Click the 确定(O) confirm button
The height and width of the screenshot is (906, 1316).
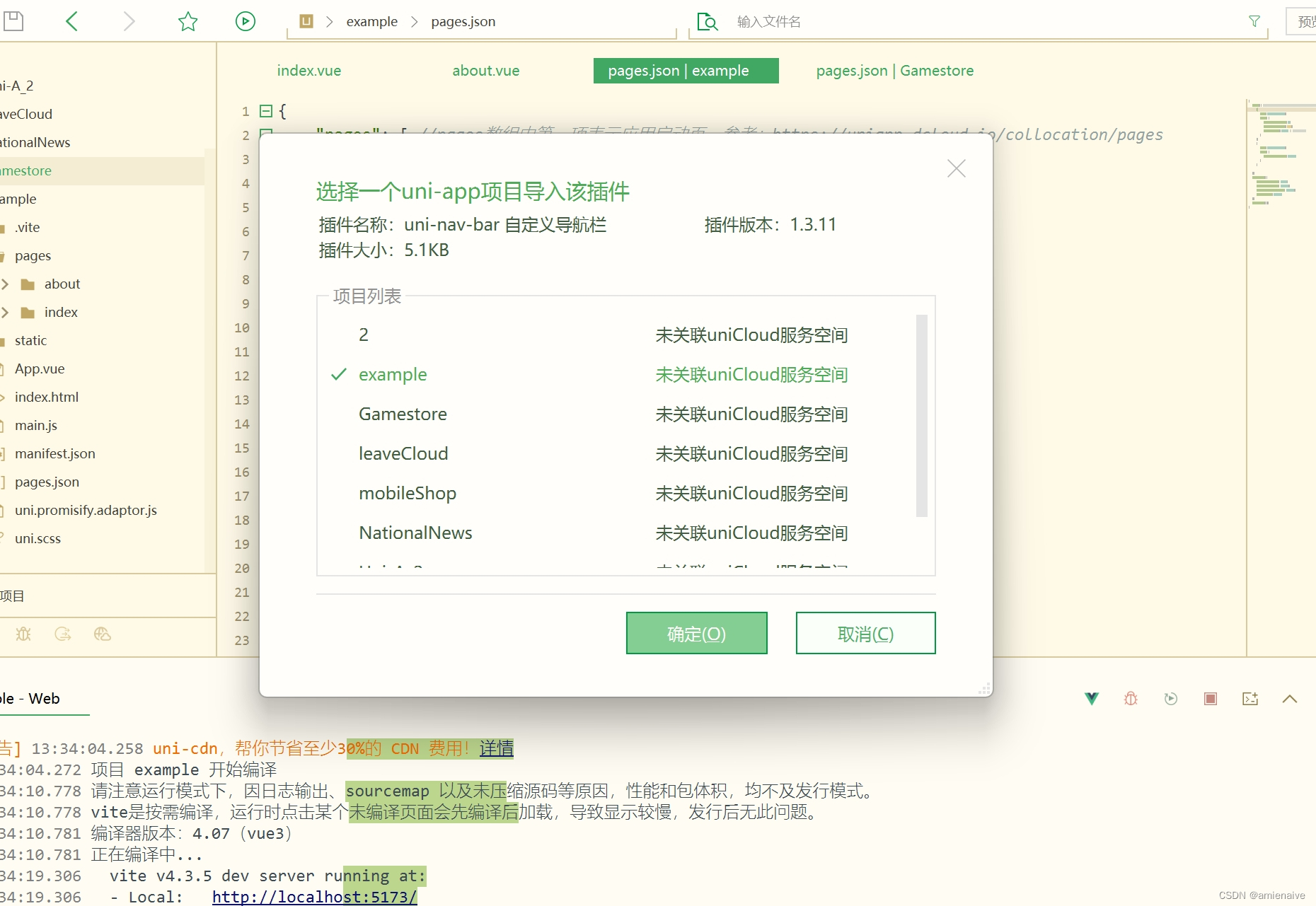(x=697, y=634)
